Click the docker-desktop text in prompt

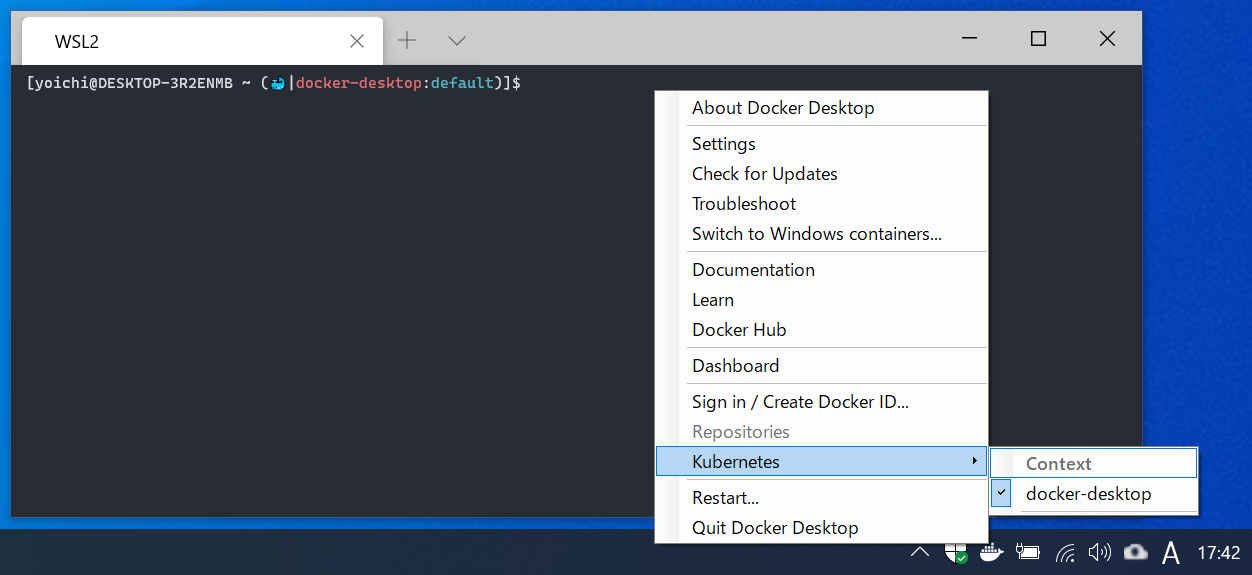[359, 83]
